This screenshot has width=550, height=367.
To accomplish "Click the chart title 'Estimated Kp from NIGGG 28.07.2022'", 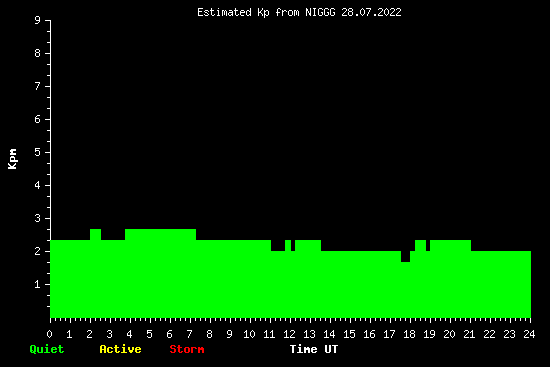I will (x=299, y=12).
